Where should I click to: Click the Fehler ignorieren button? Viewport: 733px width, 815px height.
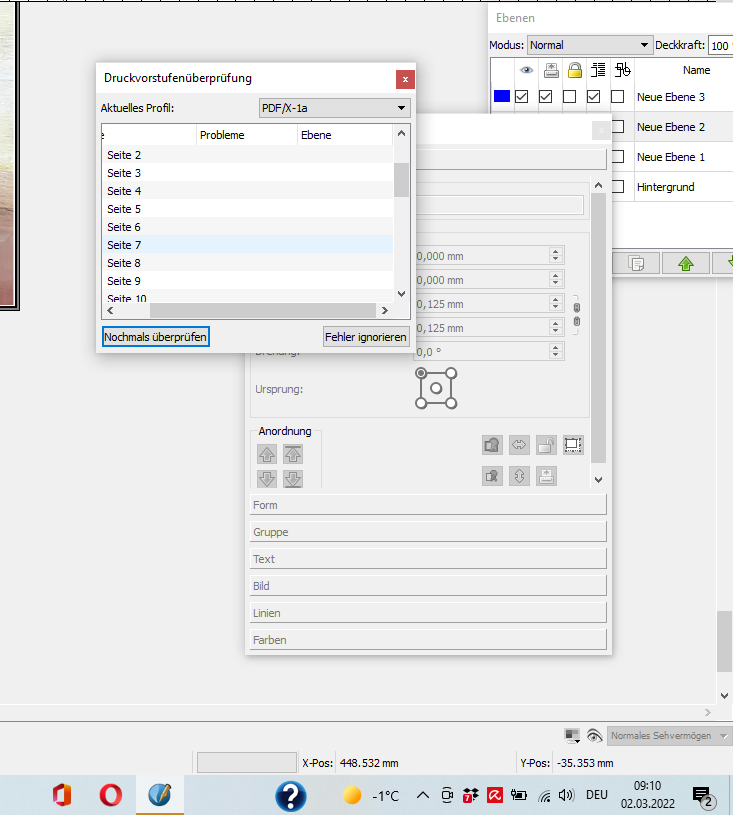click(366, 337)
